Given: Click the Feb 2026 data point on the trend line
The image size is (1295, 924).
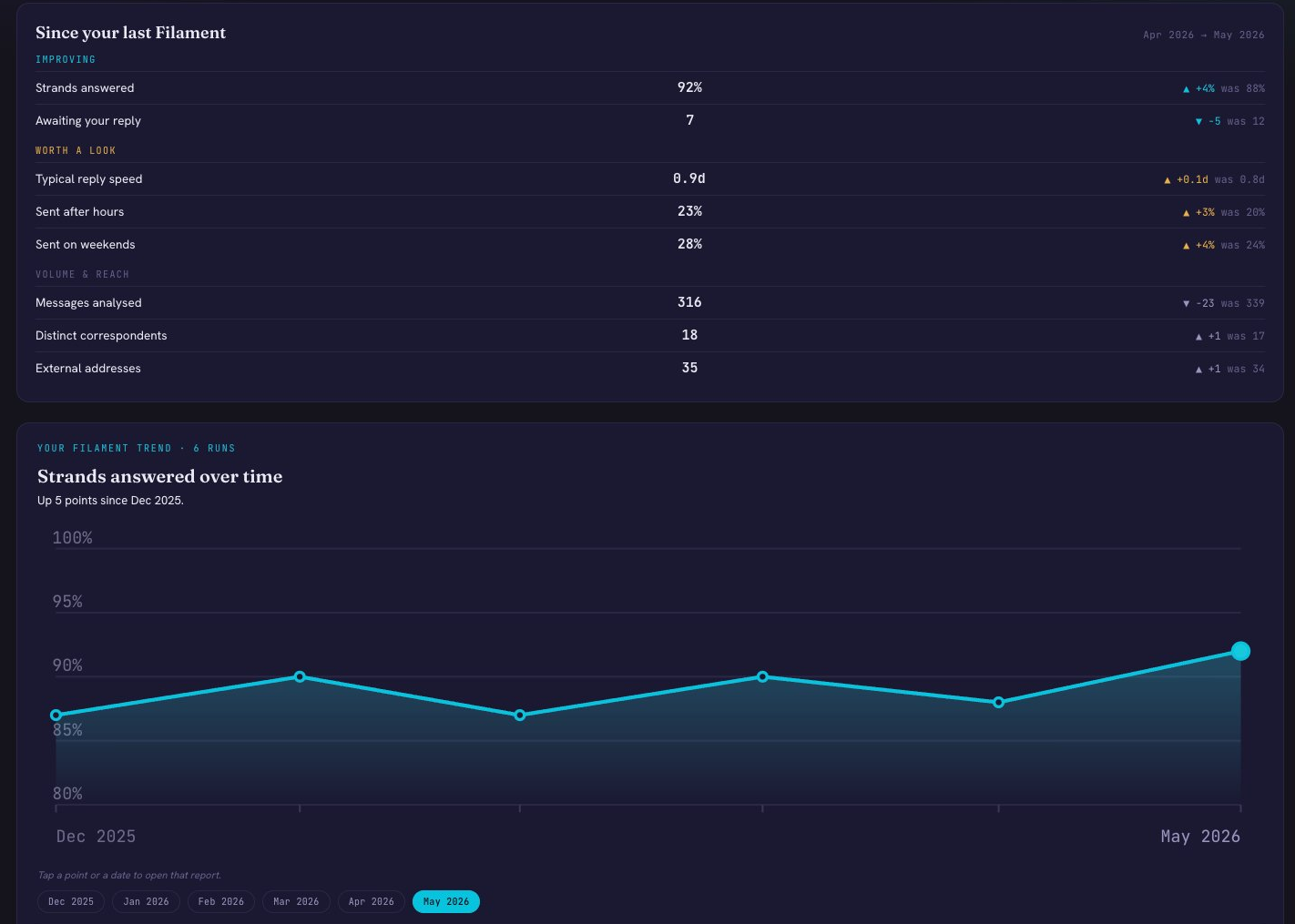Looking at the screenshot, I should pos(520,716).
